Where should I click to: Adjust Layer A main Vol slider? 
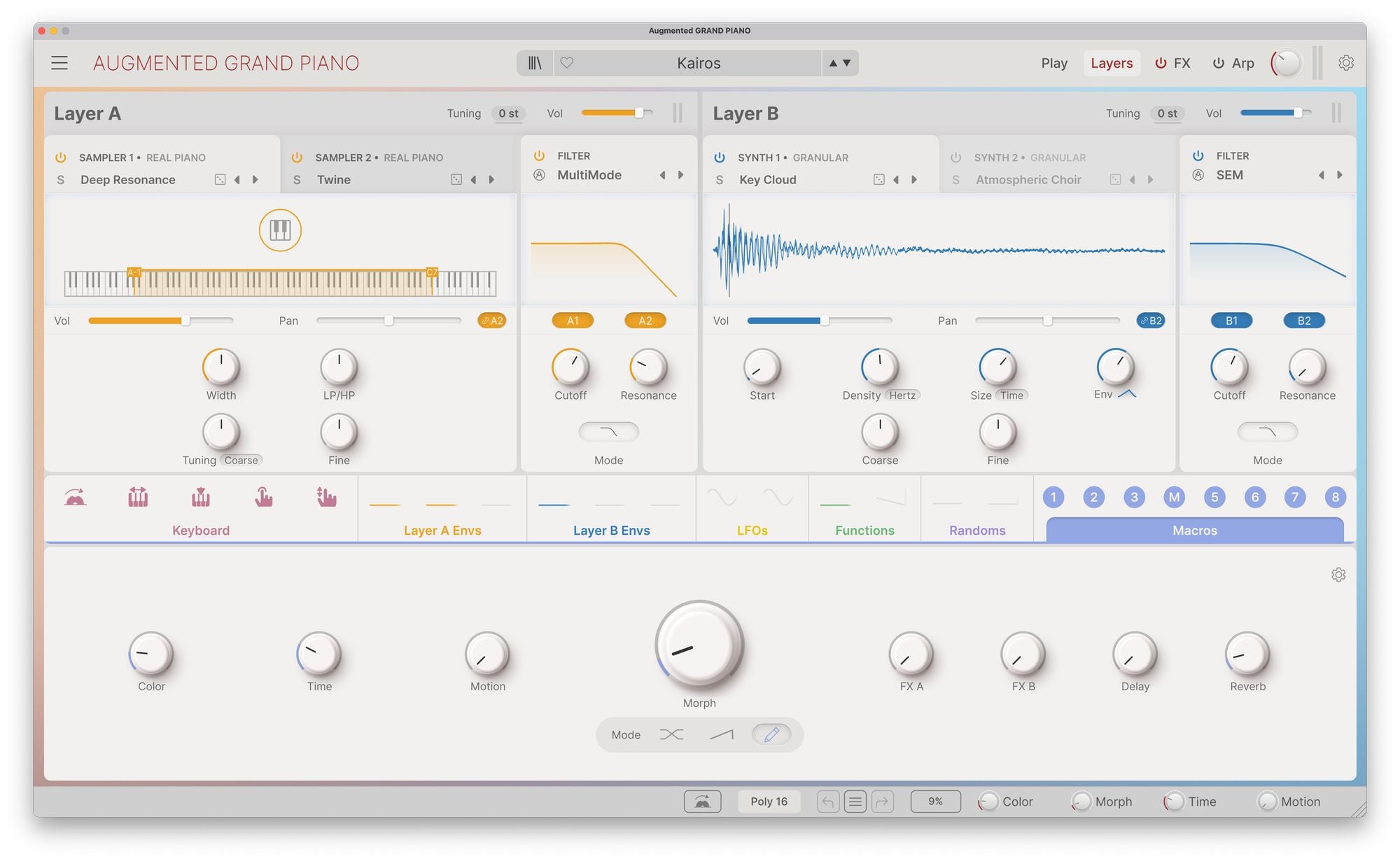[x=638, y=113]
